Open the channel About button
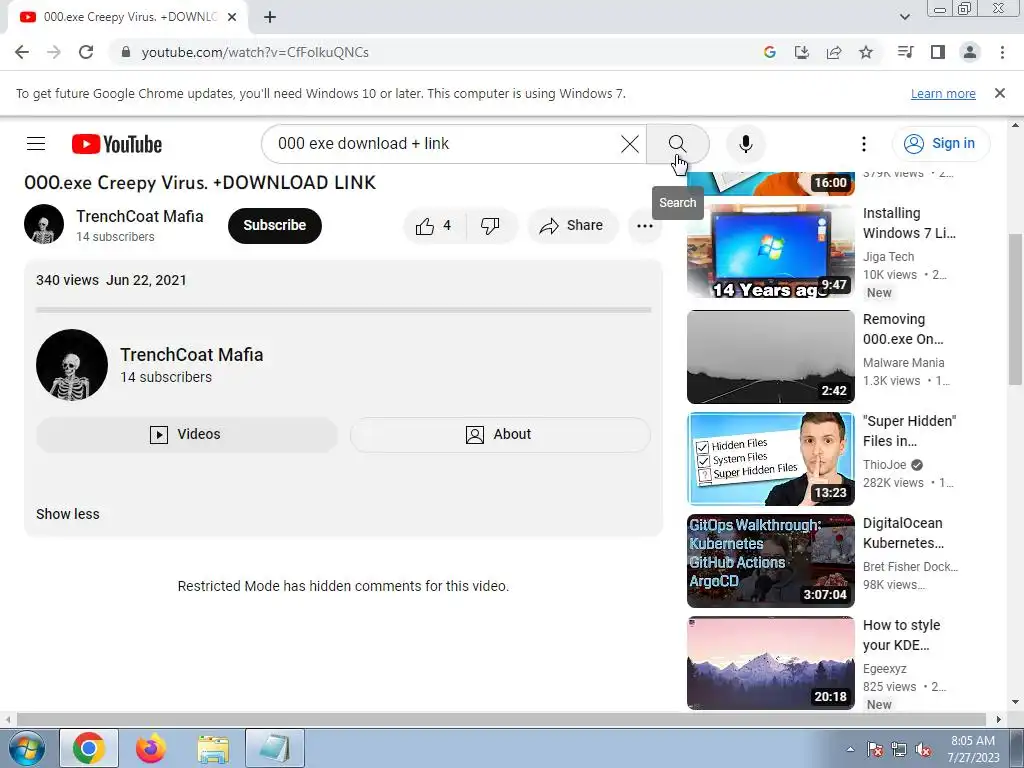Screen dimensions: 1024x768 [500, 434]
